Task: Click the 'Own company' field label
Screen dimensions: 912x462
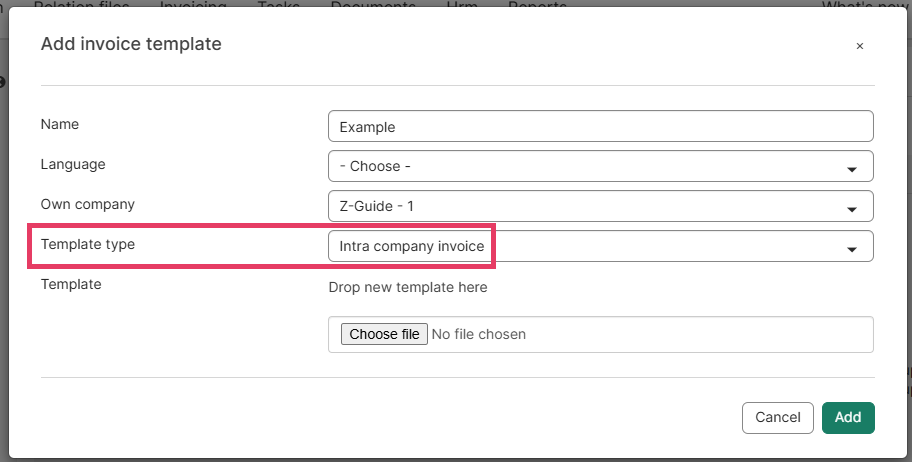Action: pyautogui.click(x=88, y=204)
